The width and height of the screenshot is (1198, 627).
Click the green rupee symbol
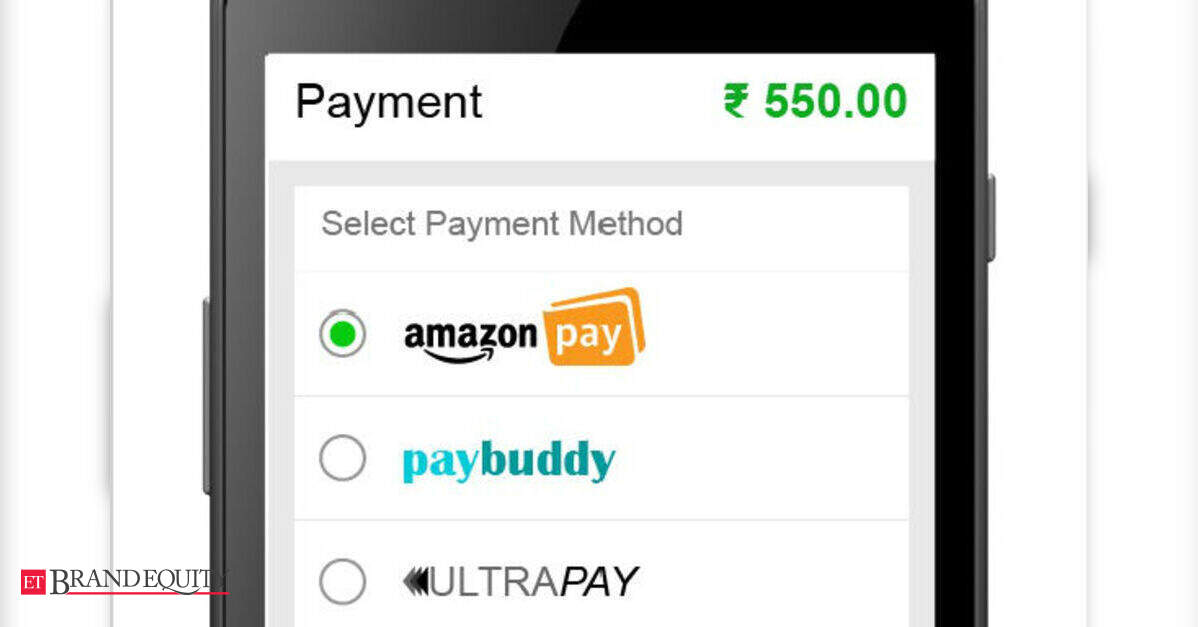click(x=737, y=102)
